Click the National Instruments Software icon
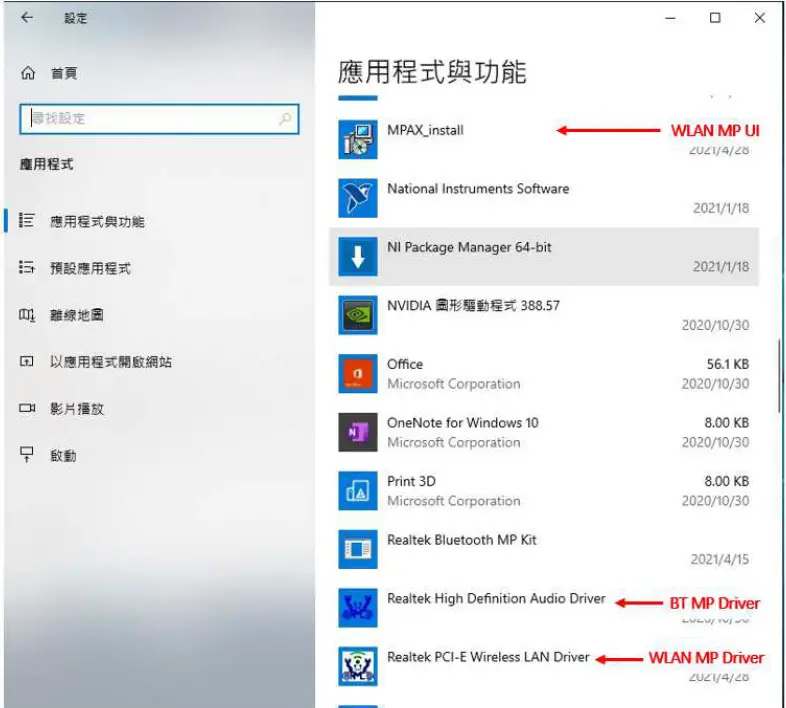786x708 pixels. pyautogui.click(x=357, y=198)
